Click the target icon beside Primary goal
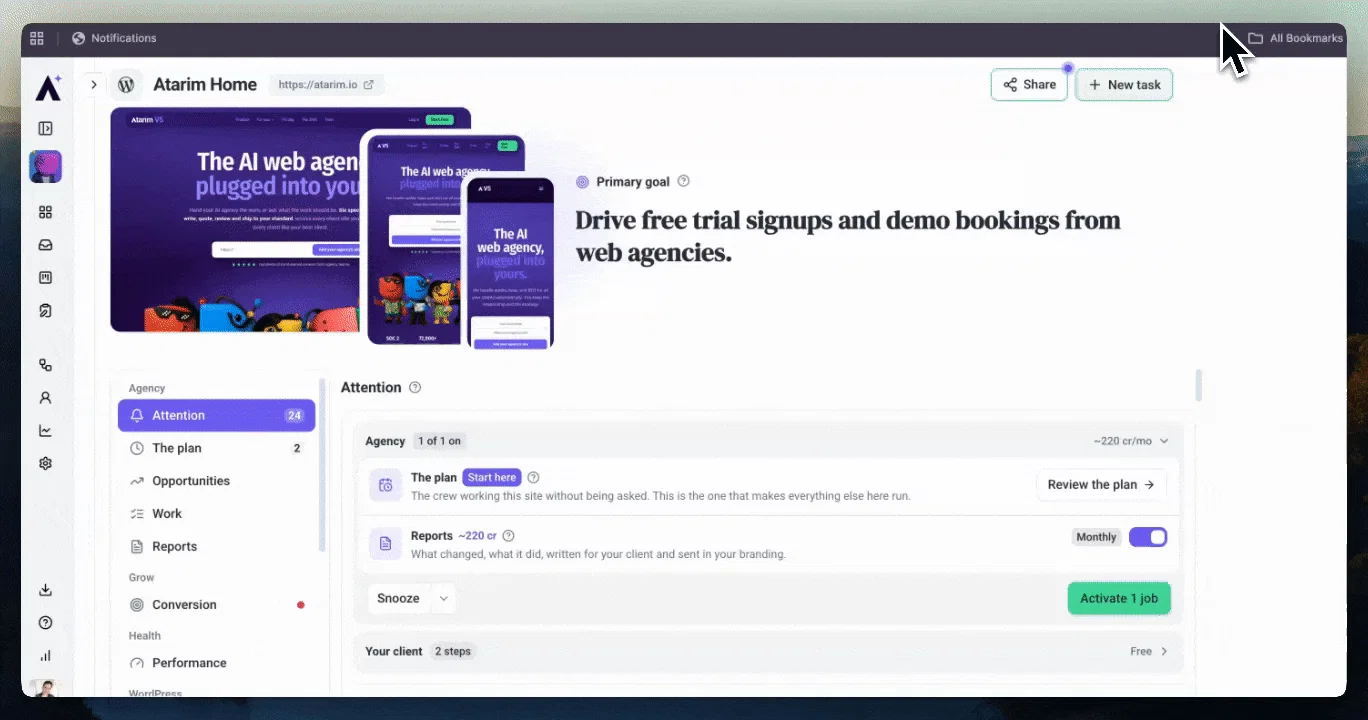Screen dimensions: 1368x720 tap(583, 182)
